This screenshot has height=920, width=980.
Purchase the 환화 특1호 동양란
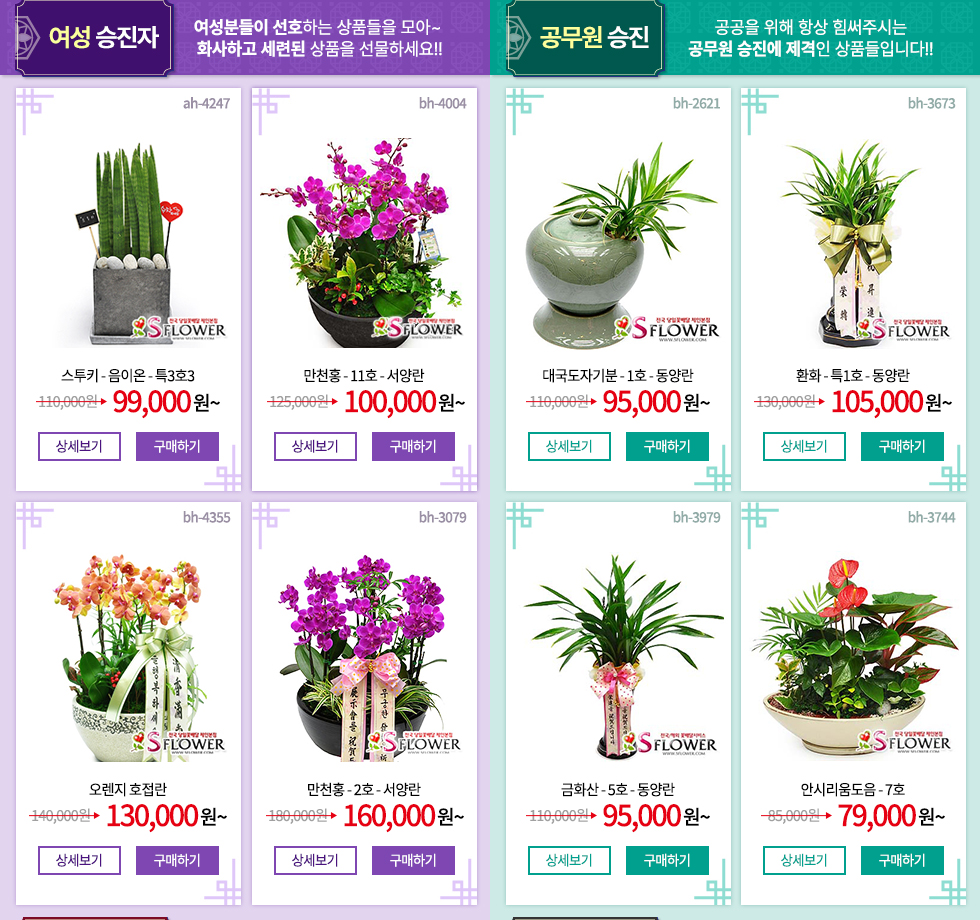pyautogui.click(x=902, y=446)
